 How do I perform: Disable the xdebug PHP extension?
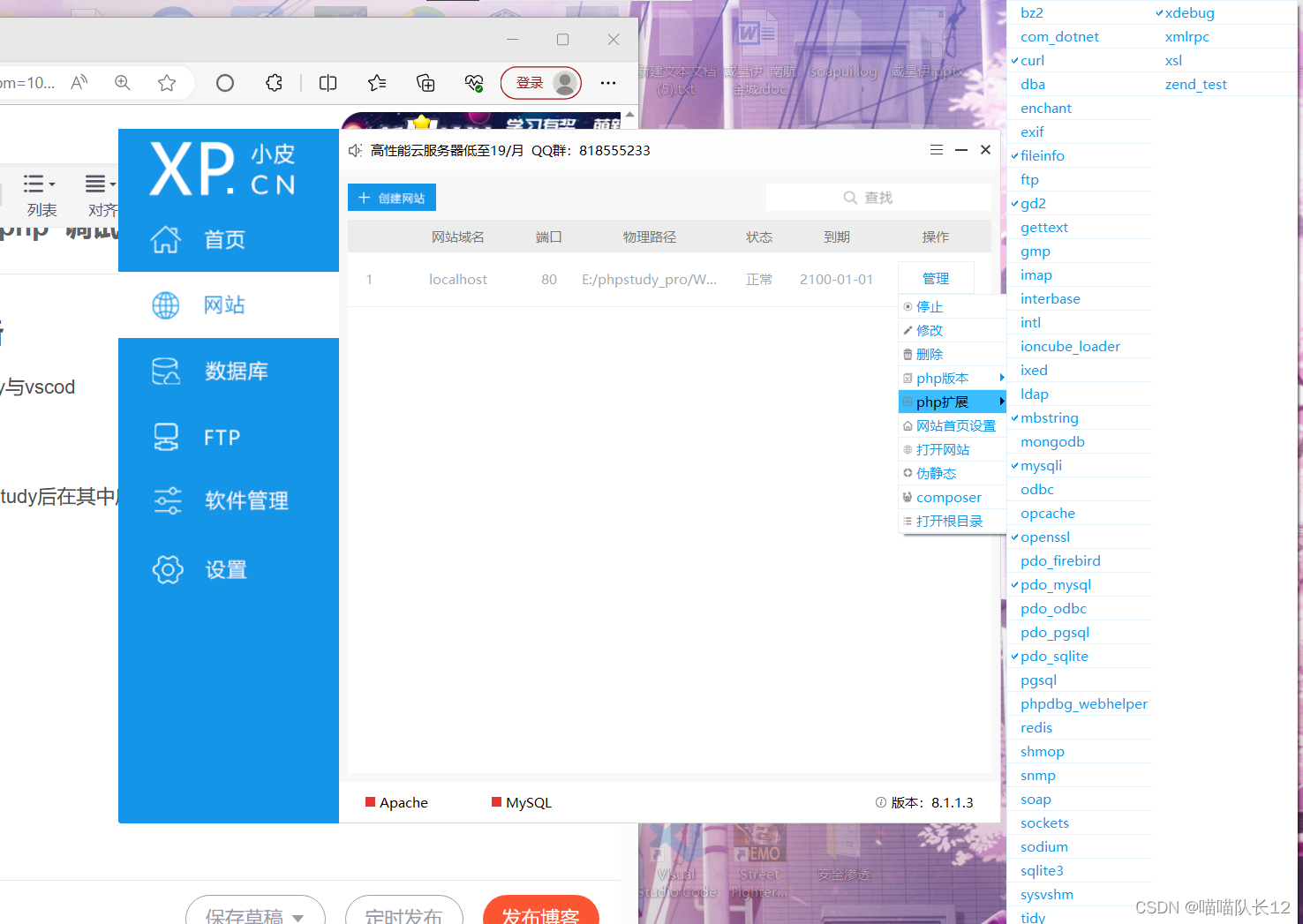[x=1191, y=12]
